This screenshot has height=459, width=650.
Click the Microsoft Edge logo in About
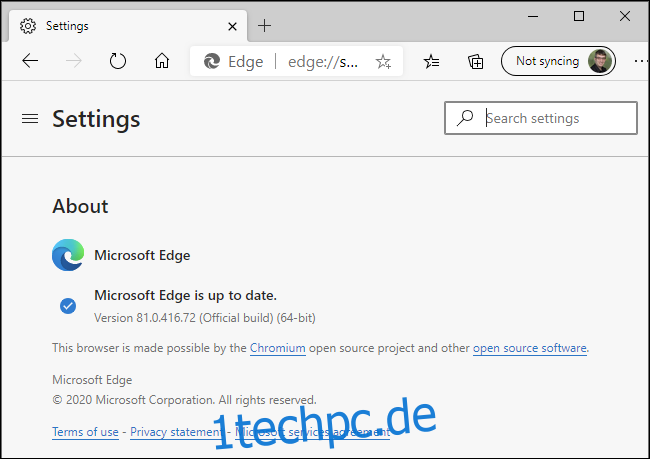[68, 255]
